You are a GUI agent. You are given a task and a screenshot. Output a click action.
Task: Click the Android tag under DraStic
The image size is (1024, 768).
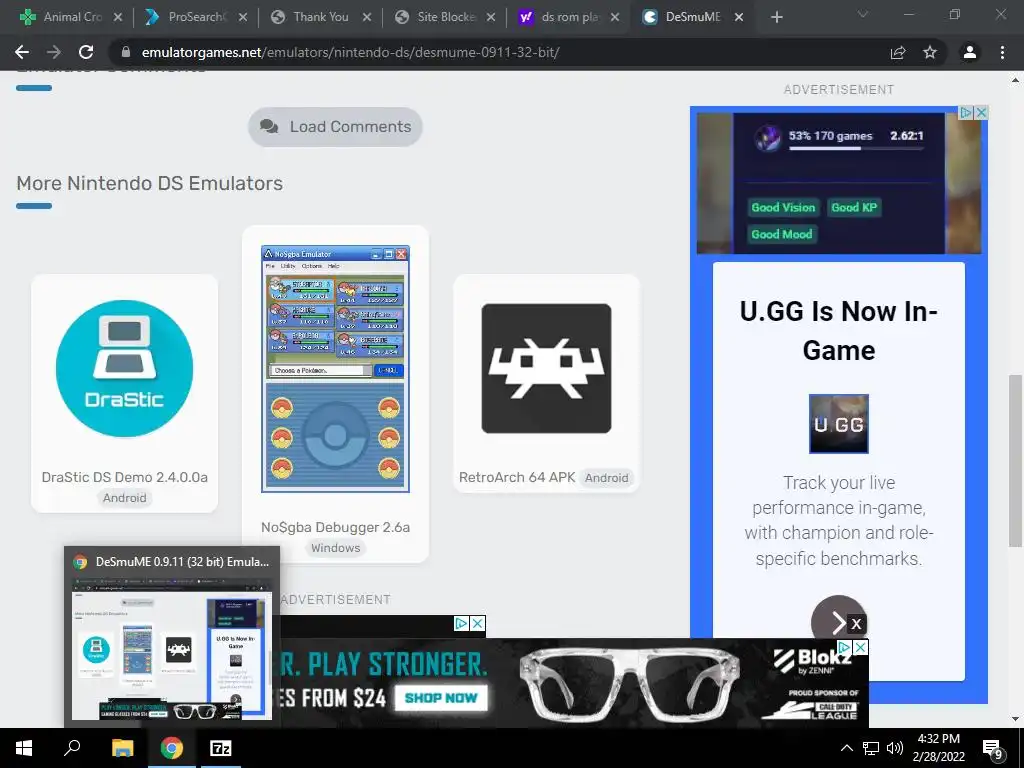[124, 498]
